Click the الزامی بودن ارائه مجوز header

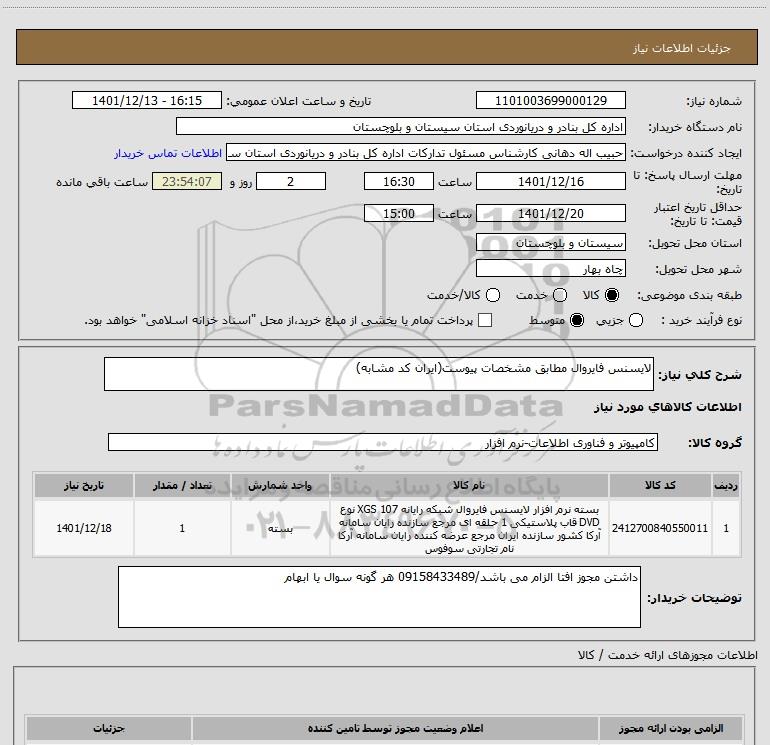point(670,728)
